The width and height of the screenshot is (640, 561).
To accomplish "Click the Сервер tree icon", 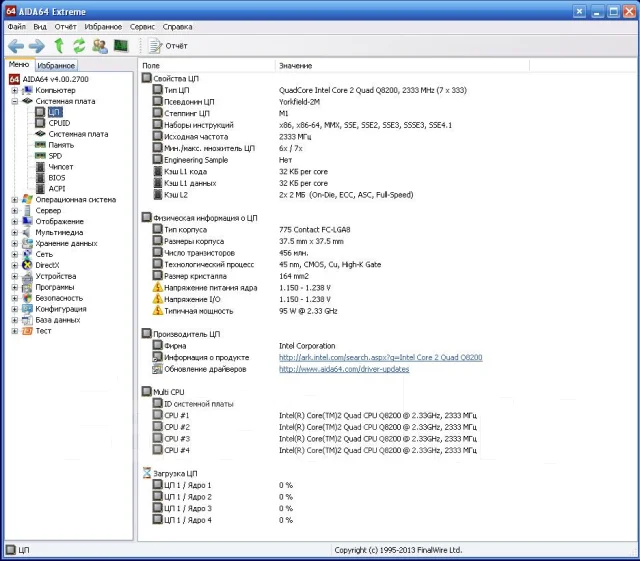I will [27, 210].
